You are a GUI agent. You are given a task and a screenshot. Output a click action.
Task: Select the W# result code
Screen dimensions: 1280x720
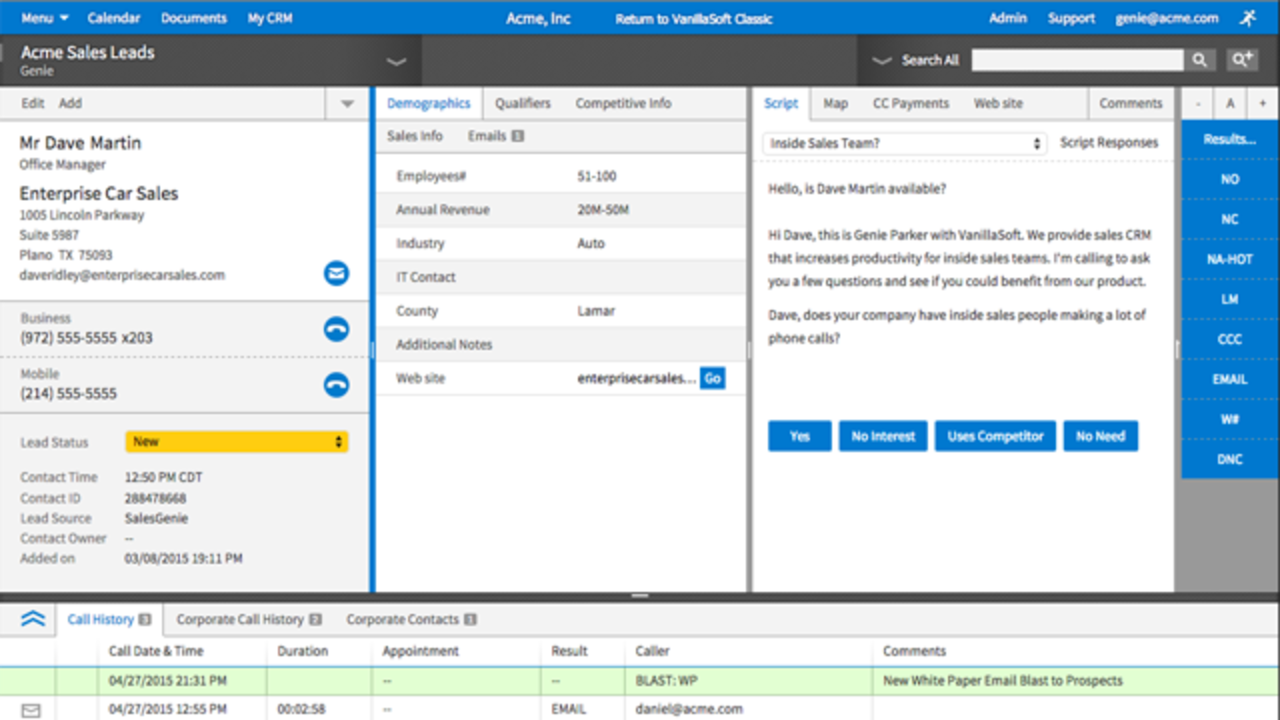1230,419
